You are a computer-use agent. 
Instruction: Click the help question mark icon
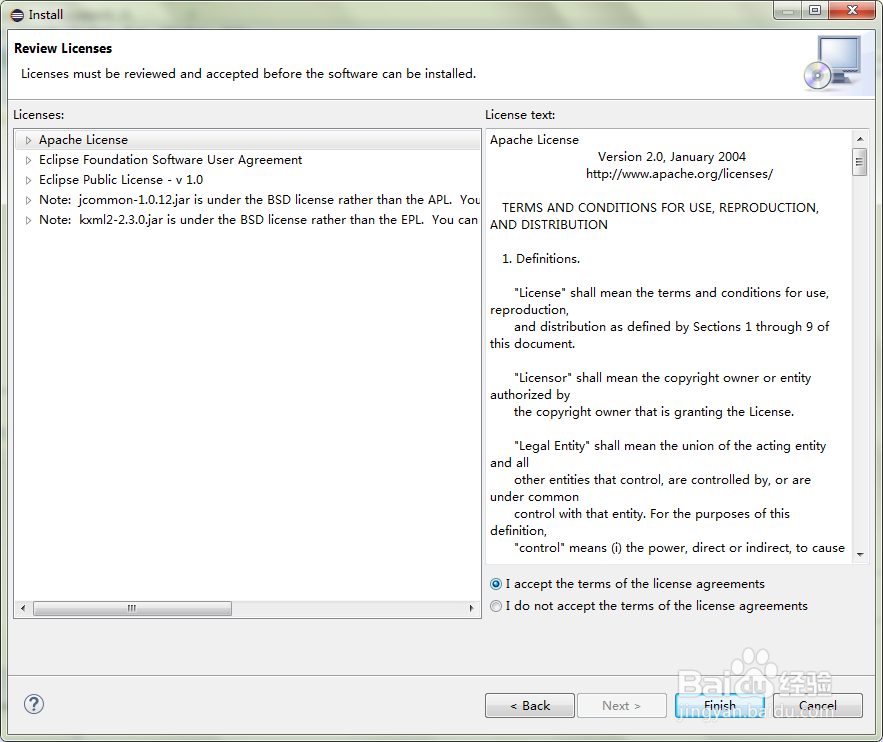[34, 704]
